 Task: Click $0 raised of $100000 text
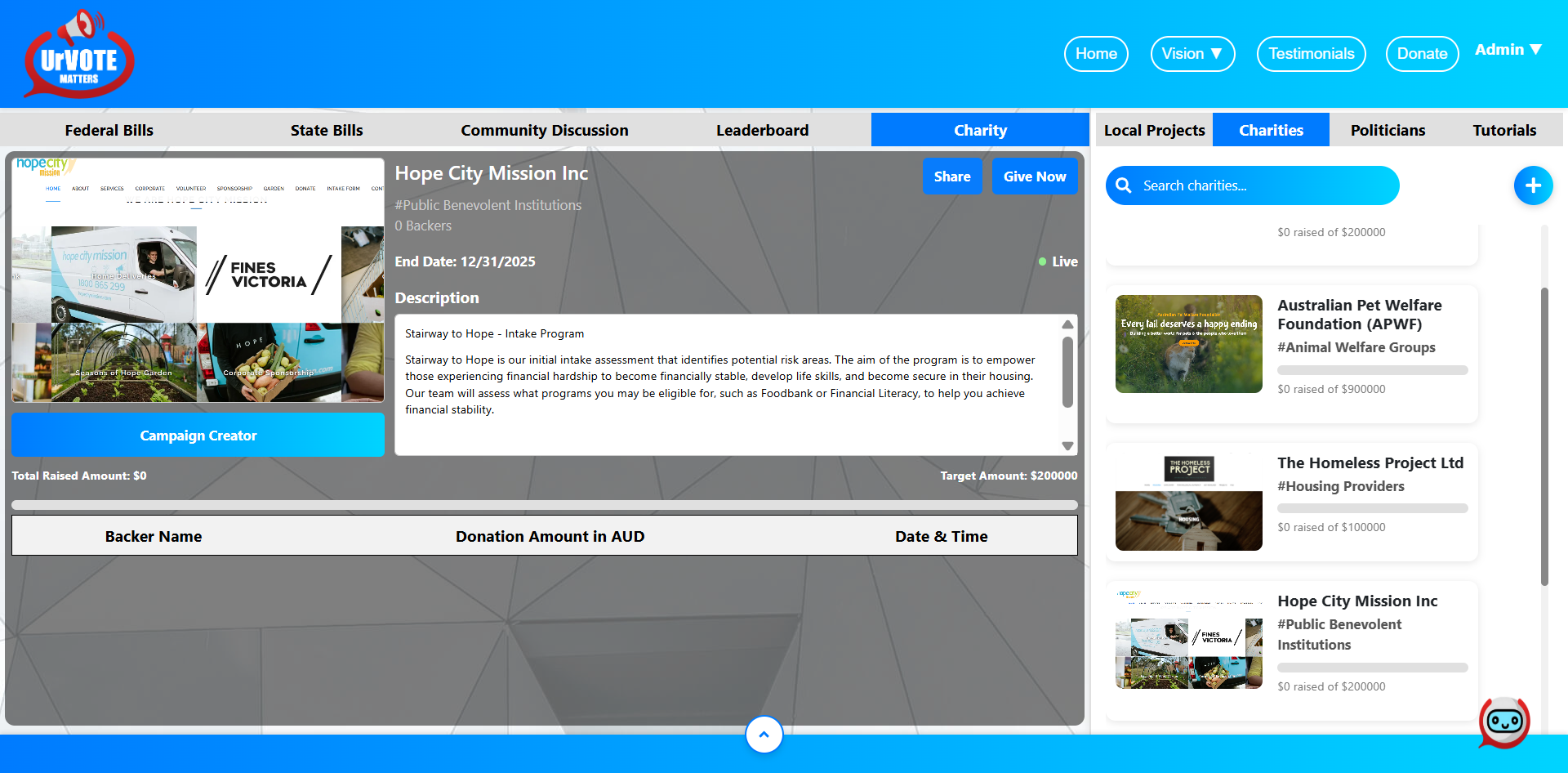coord(1331,527)
